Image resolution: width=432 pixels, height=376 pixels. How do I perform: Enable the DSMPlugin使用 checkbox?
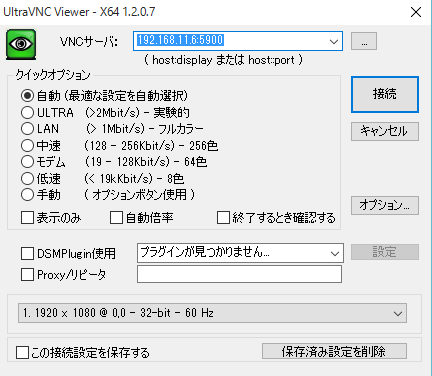click(x=27, y=253)
